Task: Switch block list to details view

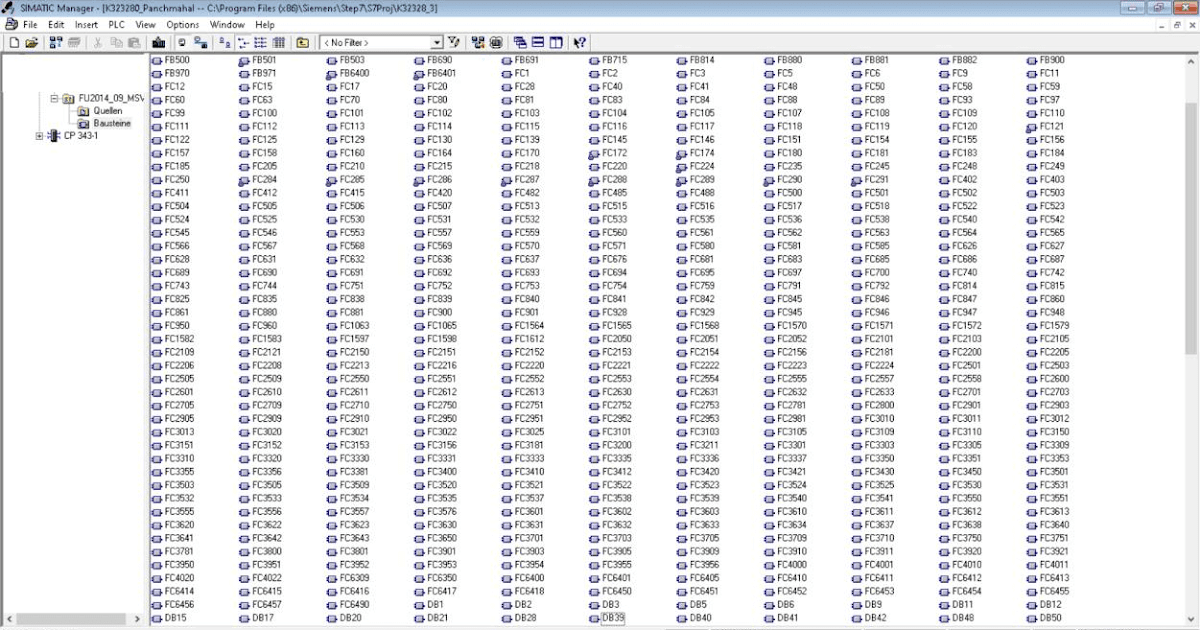Action: click(278, 42)
